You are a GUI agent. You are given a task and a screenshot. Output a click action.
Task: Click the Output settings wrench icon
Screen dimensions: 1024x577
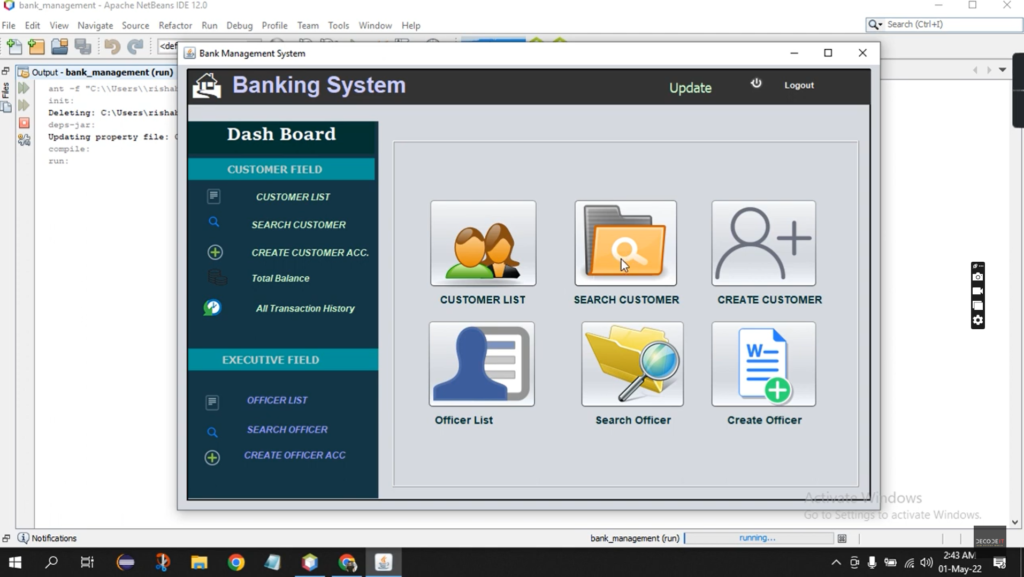point(24,140)
